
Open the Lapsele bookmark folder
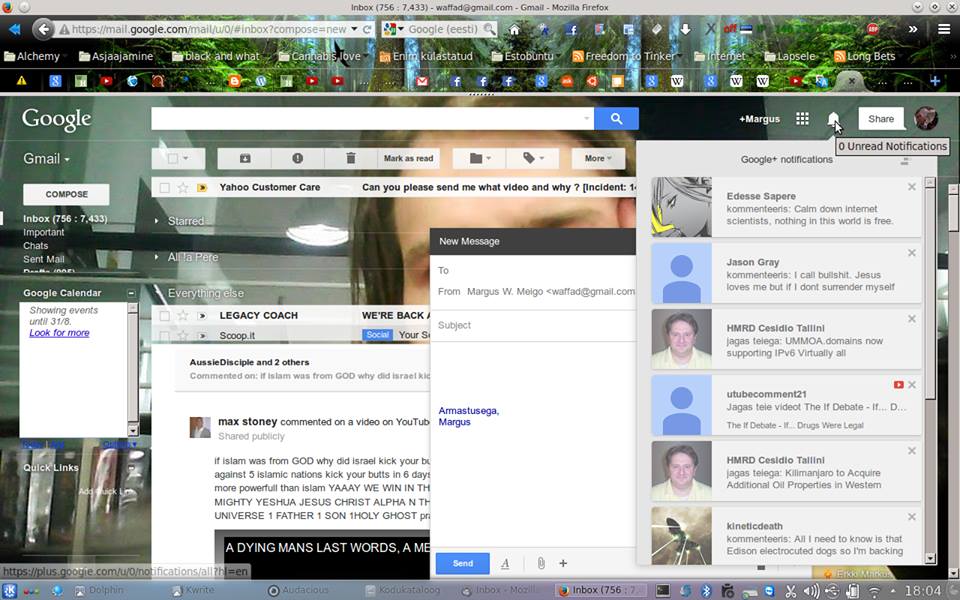pyautogui.click(x=790, y=56)
